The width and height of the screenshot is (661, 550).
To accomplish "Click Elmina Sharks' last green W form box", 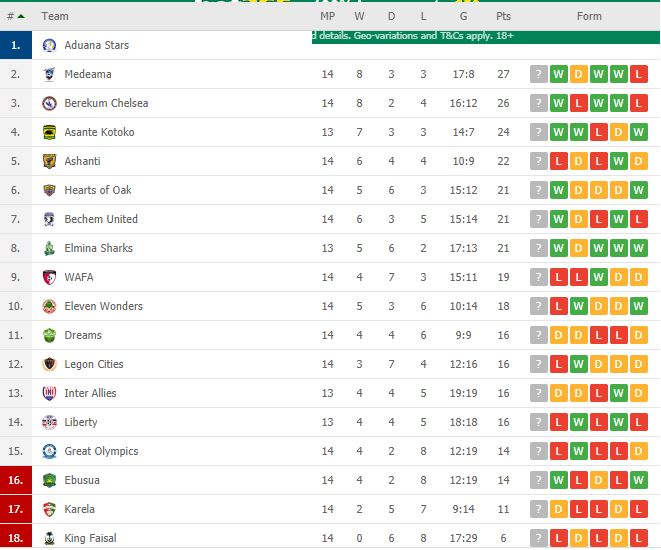I will (639, 248).
